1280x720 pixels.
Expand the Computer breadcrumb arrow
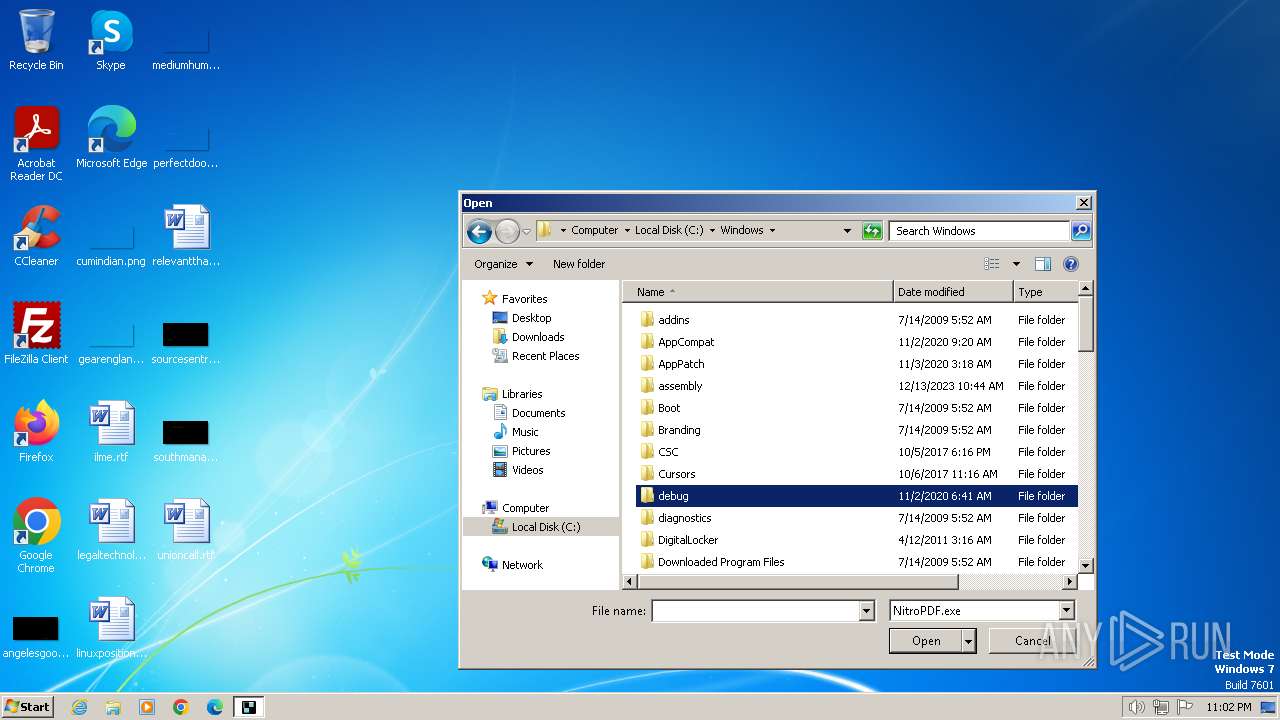[x=627, y=230]
